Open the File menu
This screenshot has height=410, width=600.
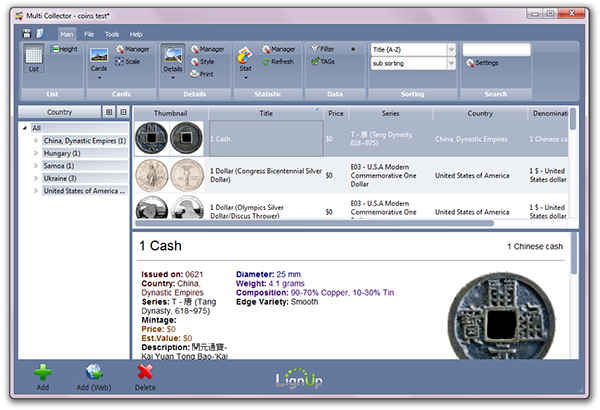[x=89, y=34]
